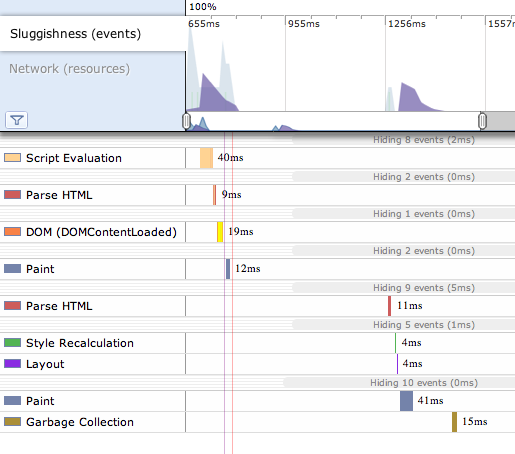Screen dimensions: 515x454
Task: Click the 955ms time ruler label
Action: pyautogui.click(x=304, y=24)
